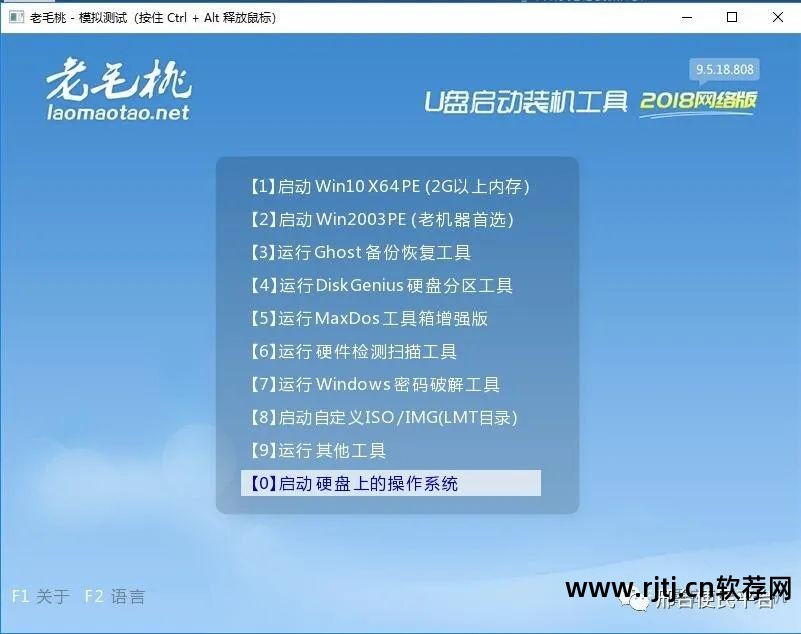Minimize the 老毛桃 模拟测试 window
This screenshot has width=801, height=634.
(687, 17)
